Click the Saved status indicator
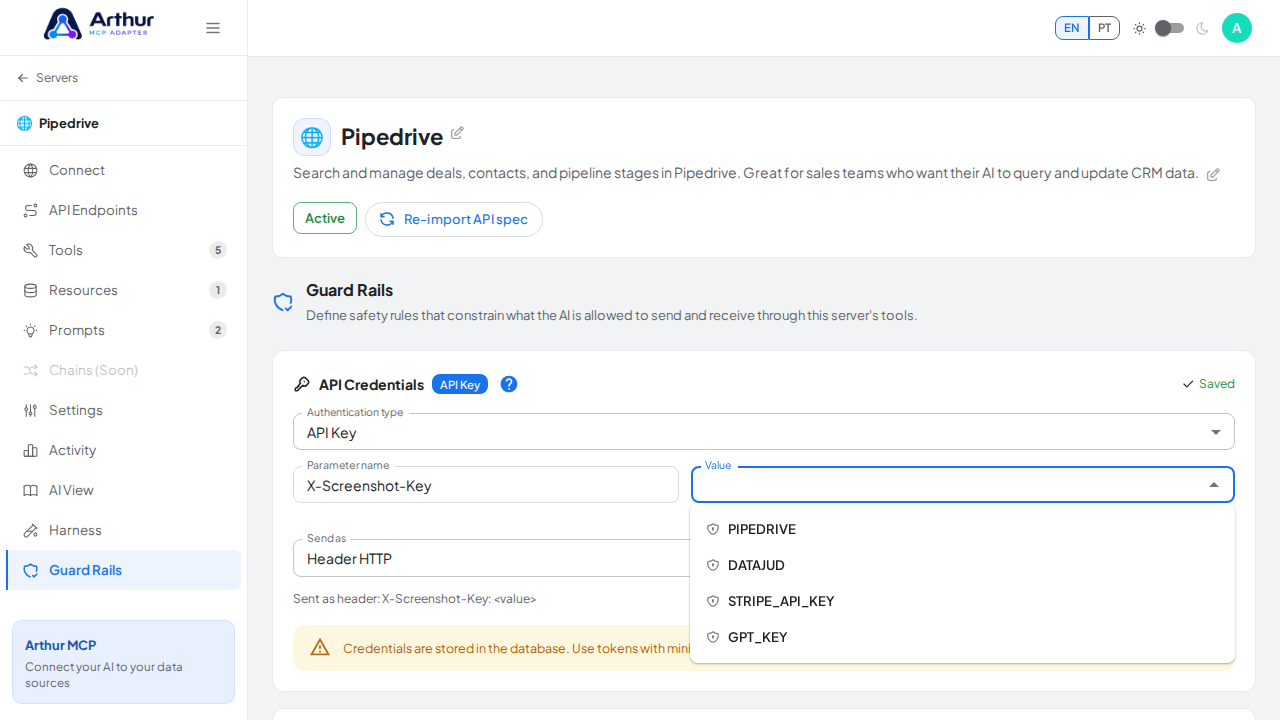Viewport: 1280px width, 720px height. pyautogui.click(x=1208, y=384)
